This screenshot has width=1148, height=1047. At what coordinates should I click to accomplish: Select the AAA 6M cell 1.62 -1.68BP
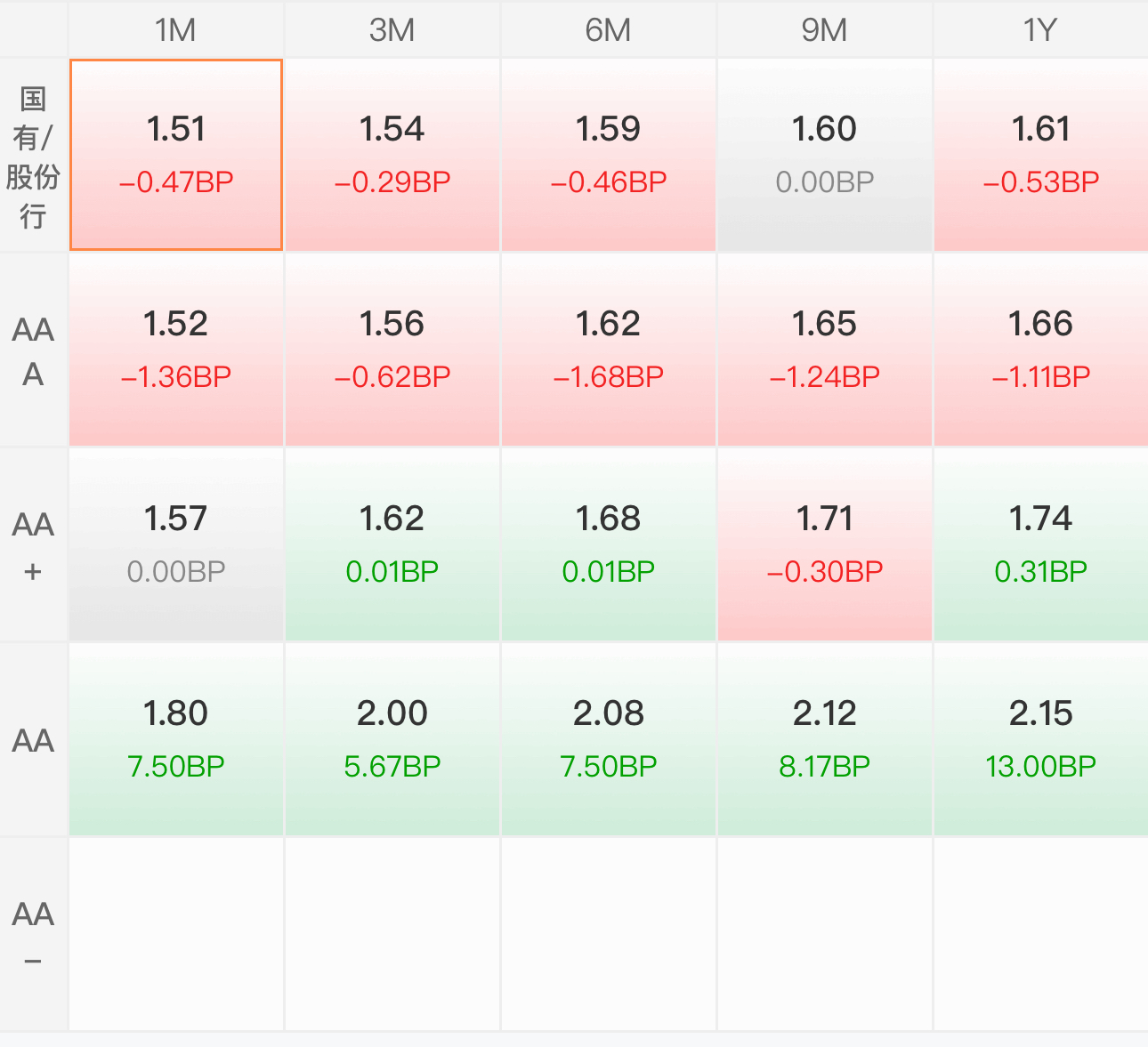(609, 350)
